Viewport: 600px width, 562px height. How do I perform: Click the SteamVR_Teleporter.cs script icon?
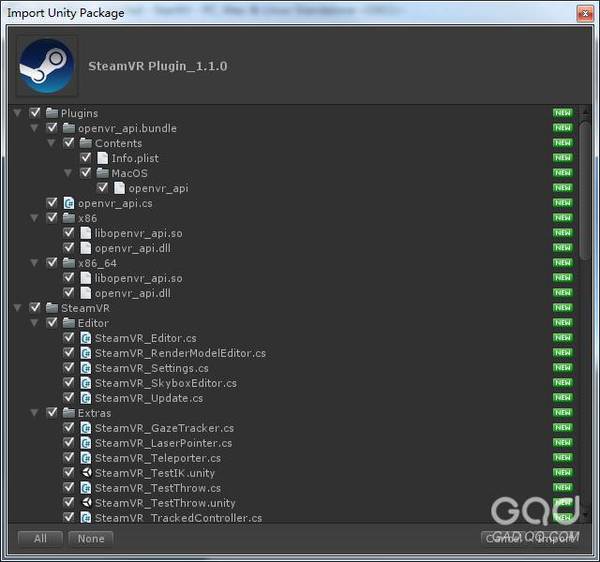pyautogui.click(x=85, y=458)
